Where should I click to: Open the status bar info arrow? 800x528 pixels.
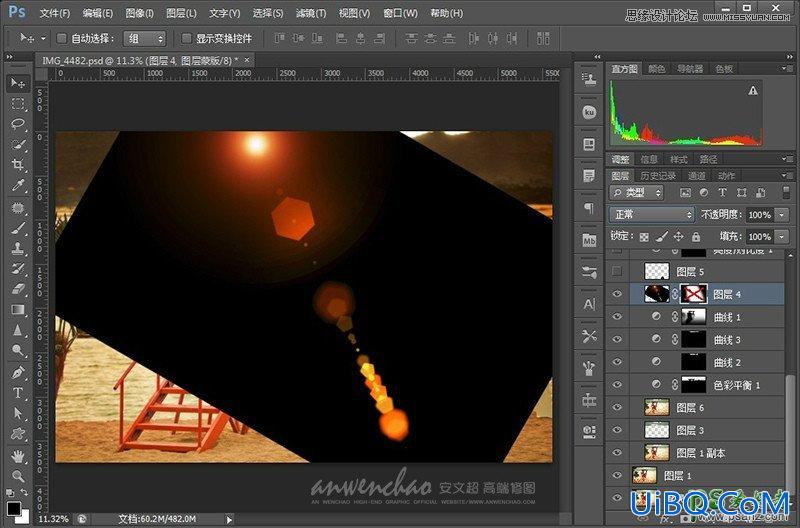[229, 519]
